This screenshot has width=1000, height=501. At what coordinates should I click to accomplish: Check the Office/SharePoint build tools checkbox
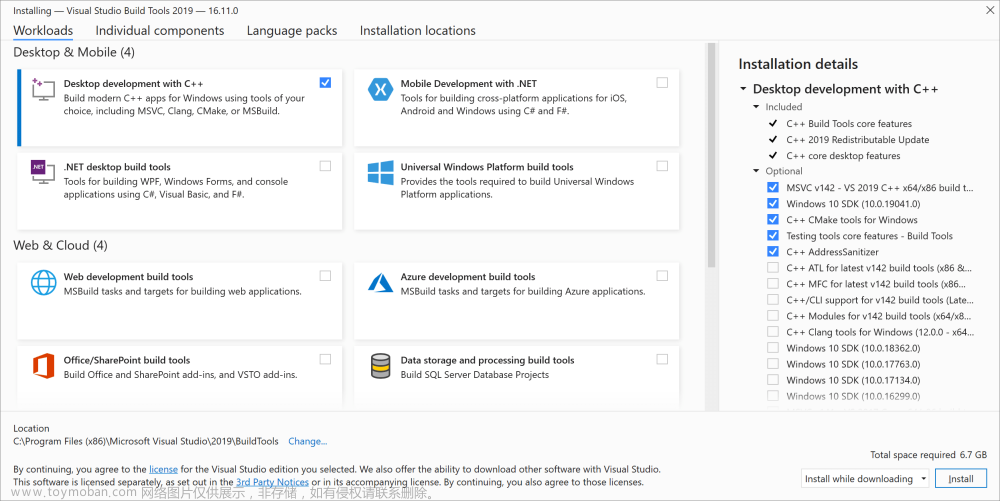(x=325, y=359)
